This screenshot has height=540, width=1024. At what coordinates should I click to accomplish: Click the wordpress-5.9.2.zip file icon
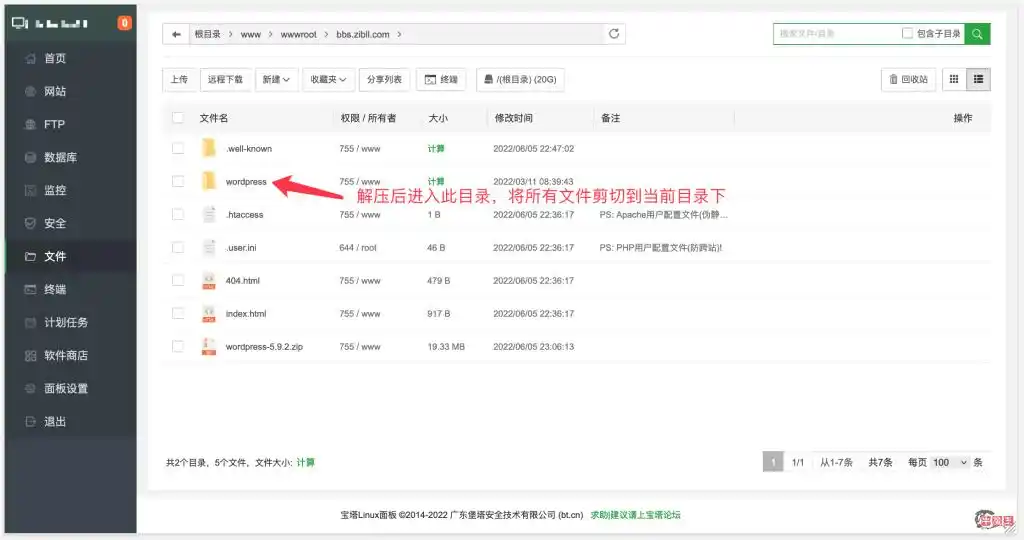(208, 346)
